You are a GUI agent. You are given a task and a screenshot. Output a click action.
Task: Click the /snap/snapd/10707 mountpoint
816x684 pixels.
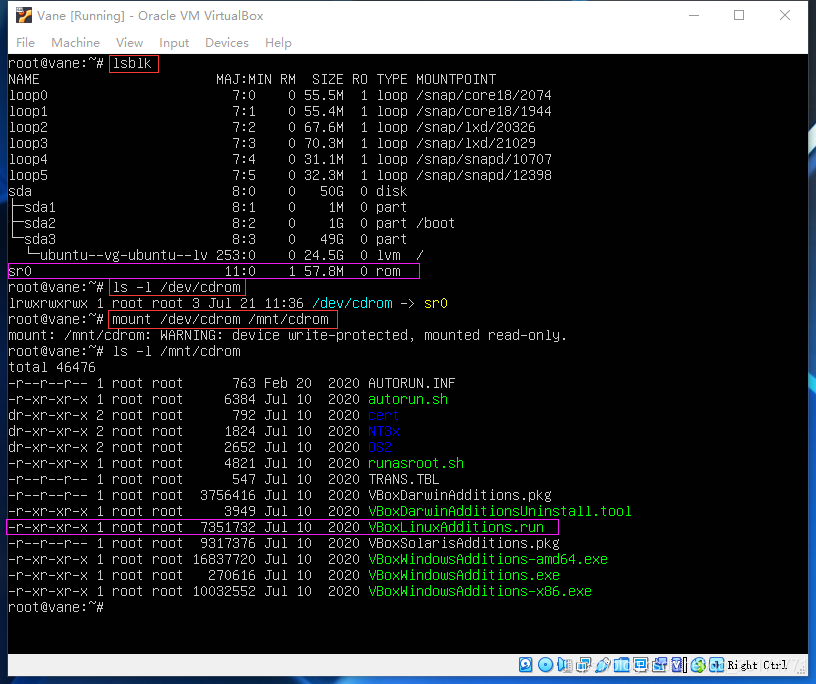pos(484,159)
